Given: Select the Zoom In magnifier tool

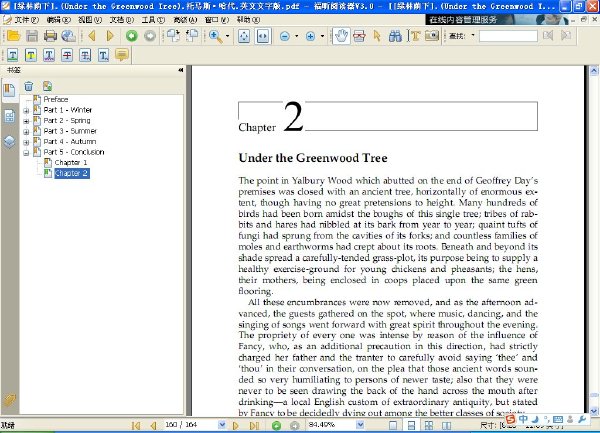Looking at the screenshot, I should click(x=215, y=36).
